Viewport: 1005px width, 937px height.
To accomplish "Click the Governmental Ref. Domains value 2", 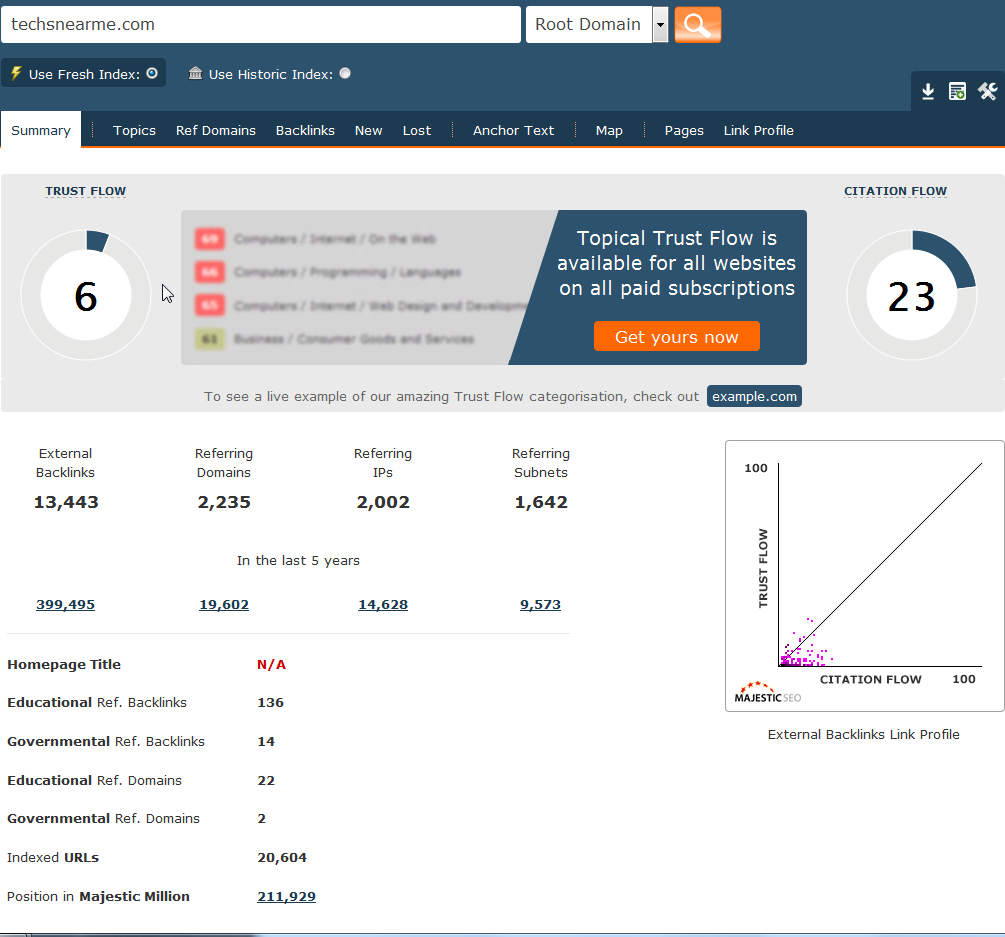I will pyautogui.click(x=262, y=818).
